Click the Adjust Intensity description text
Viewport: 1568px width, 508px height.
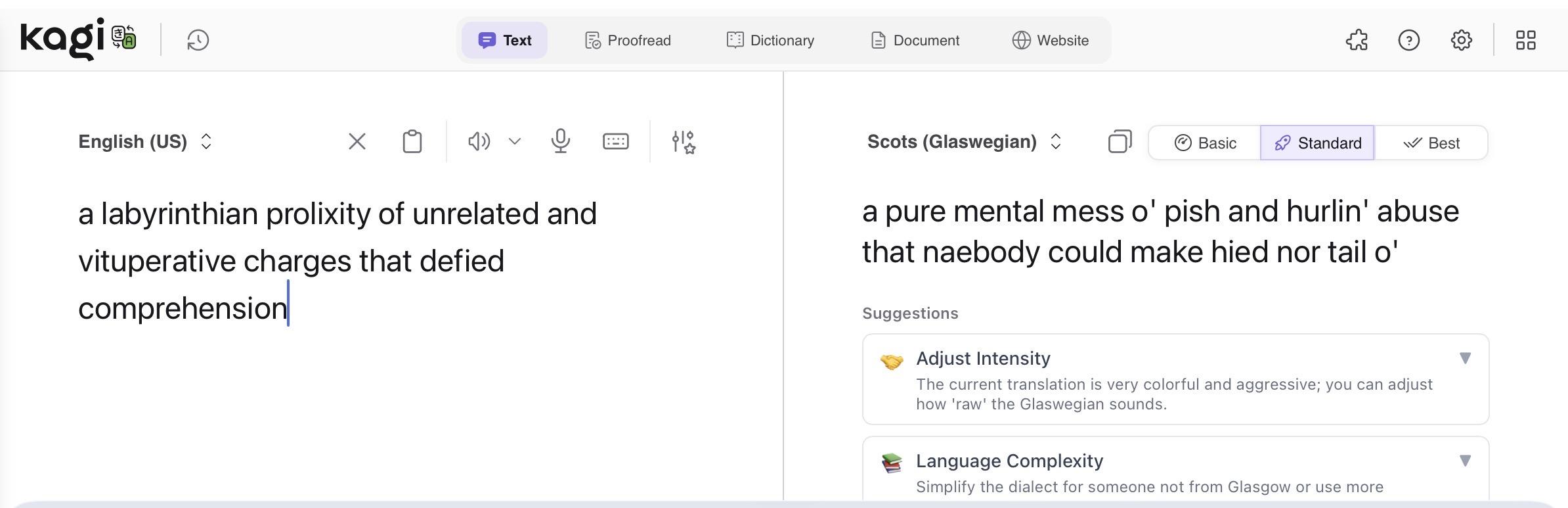(1174, 394)
